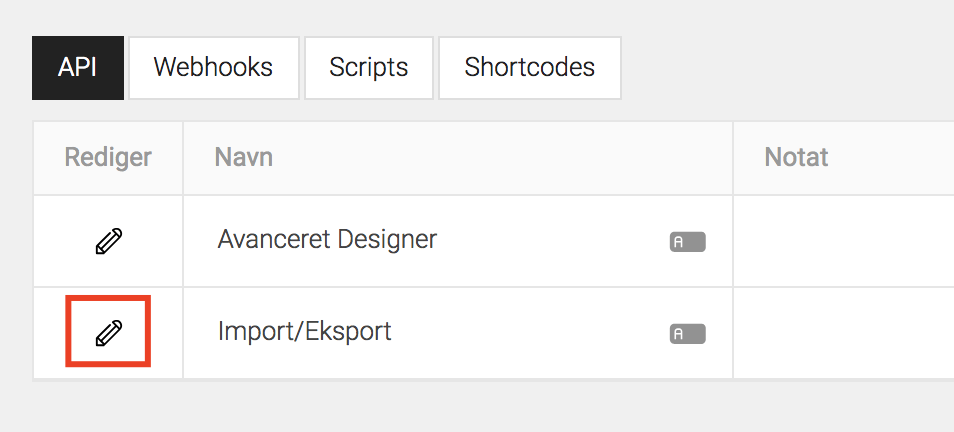Click empty space right of the Shortcodes tab
Image resolution: width=954 pixels, height=432 pixels.
coord(785,68)
